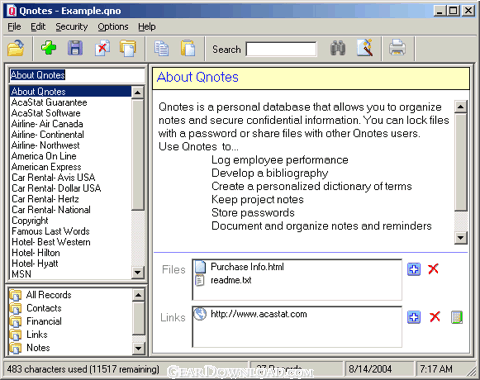Open the Edit menu
Screen dimensions: 480x380
(x=38, y=27)
